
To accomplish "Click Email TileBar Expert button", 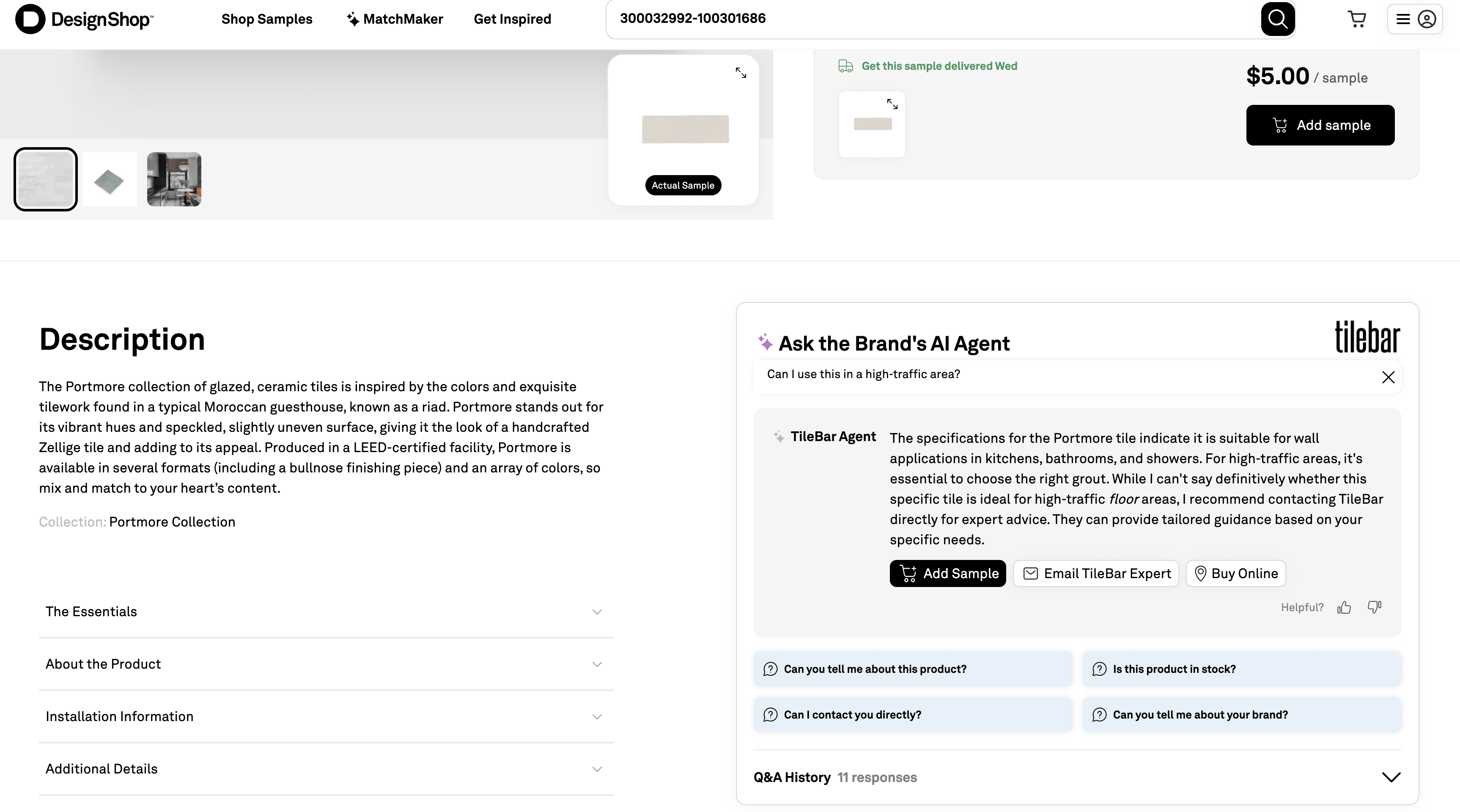I will click(1095, 573).
